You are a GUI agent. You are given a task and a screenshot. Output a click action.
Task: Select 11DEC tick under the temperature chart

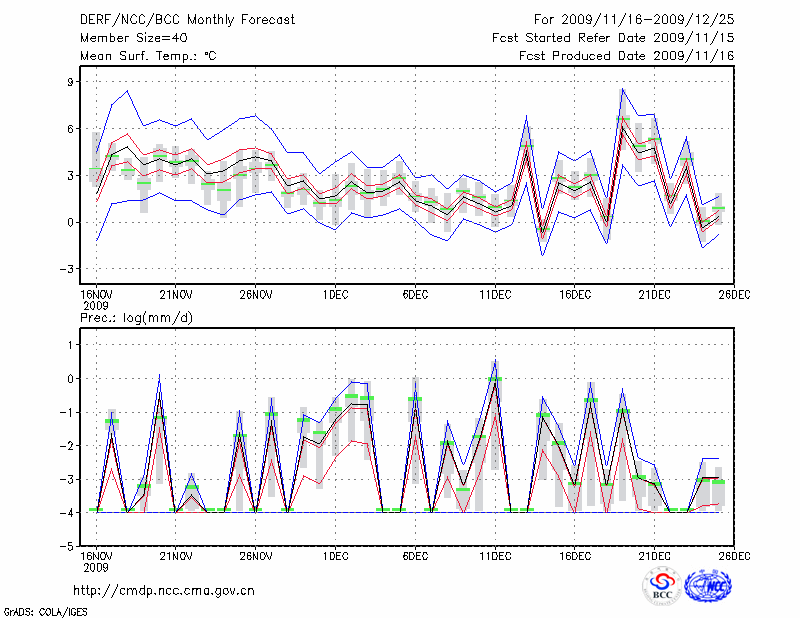495,294
